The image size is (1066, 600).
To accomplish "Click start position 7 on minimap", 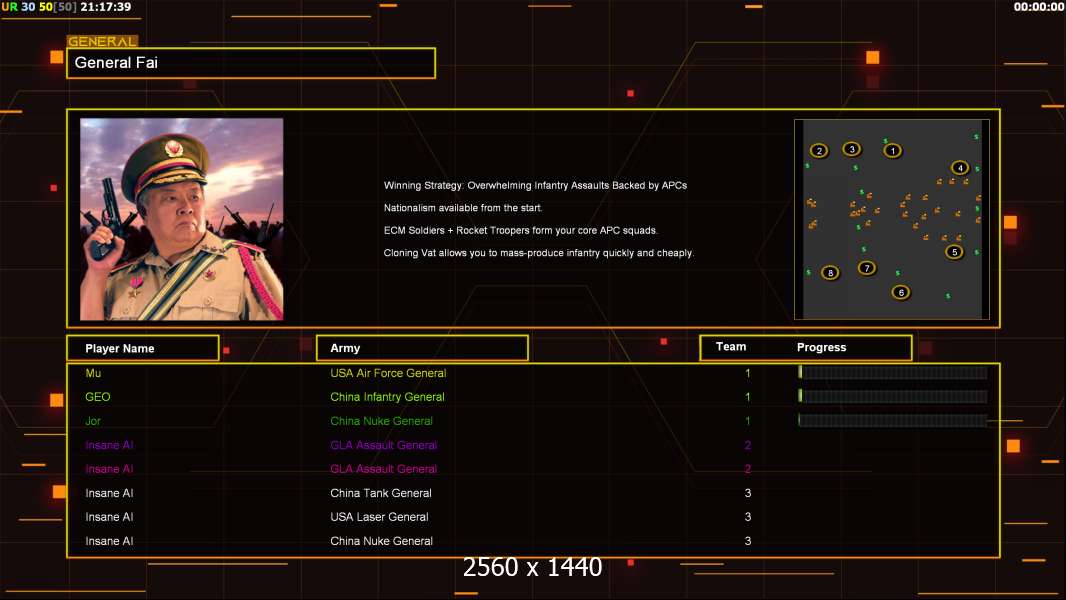I will tap(867, 268).
